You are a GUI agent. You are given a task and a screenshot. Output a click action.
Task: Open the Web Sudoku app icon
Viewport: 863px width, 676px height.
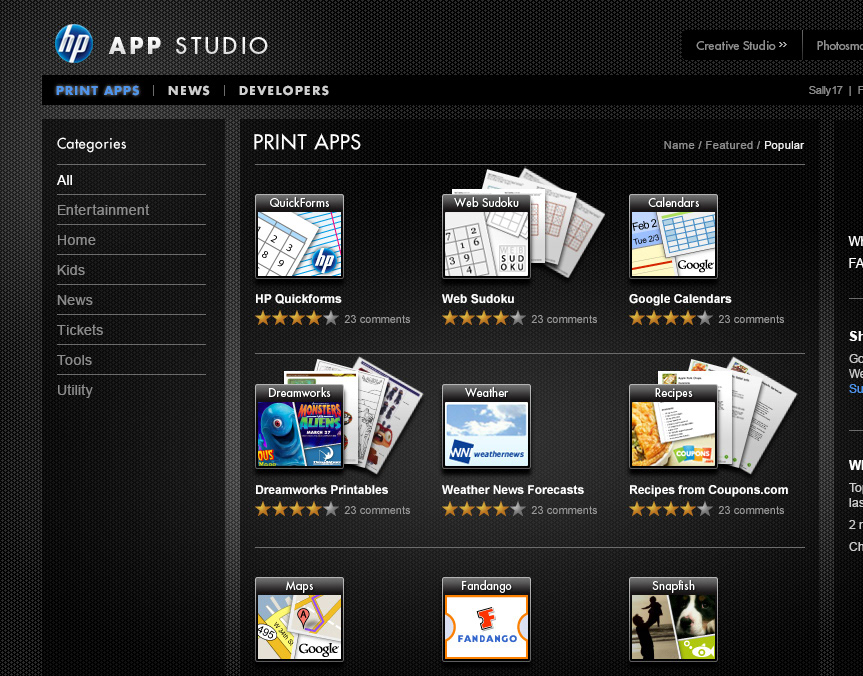(487, 236)
